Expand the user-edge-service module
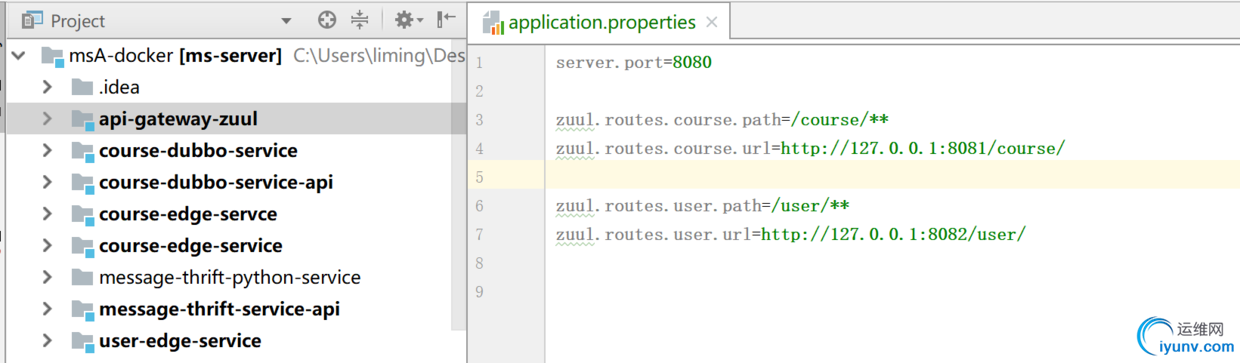This screenshot has width=1240, height=363. (47, 341)
